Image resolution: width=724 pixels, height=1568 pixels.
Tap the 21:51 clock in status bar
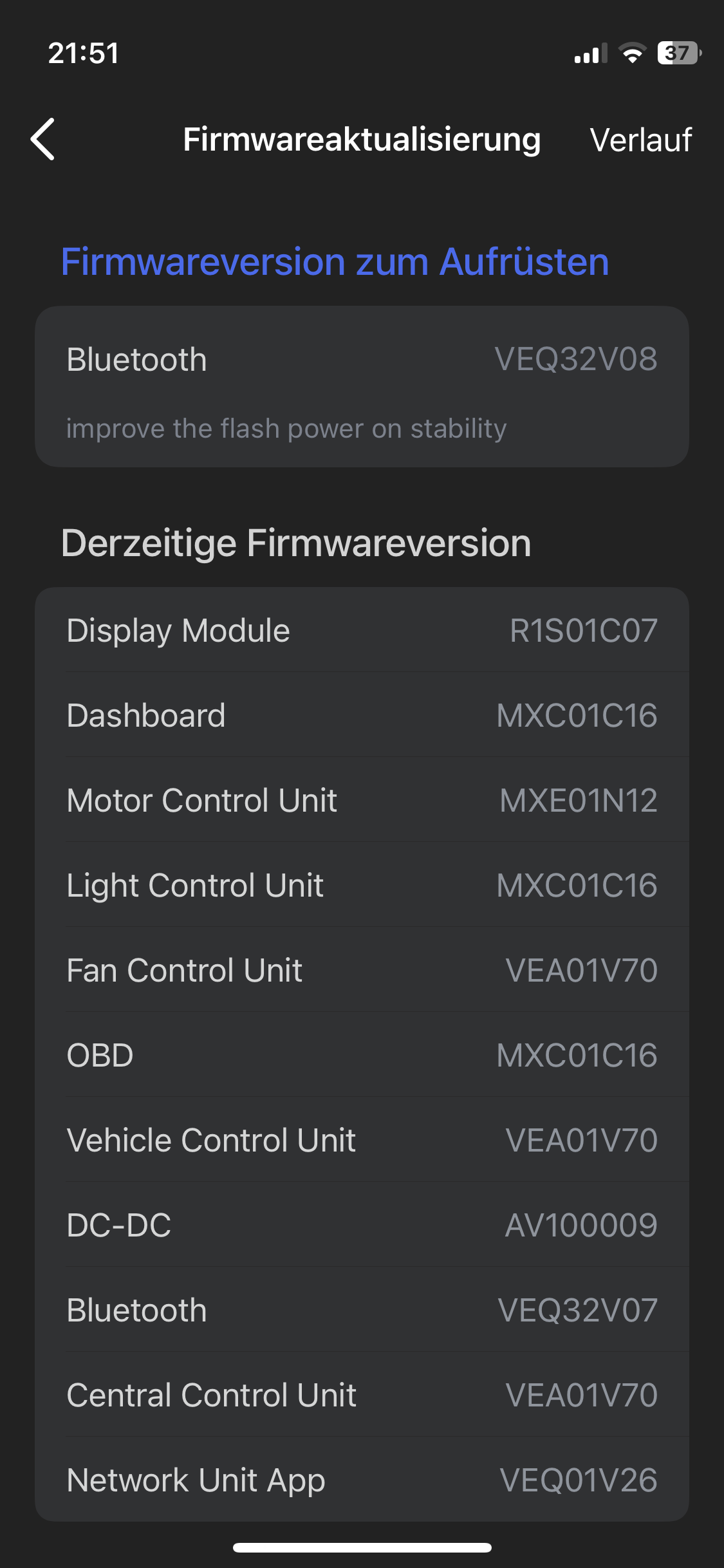84,53
